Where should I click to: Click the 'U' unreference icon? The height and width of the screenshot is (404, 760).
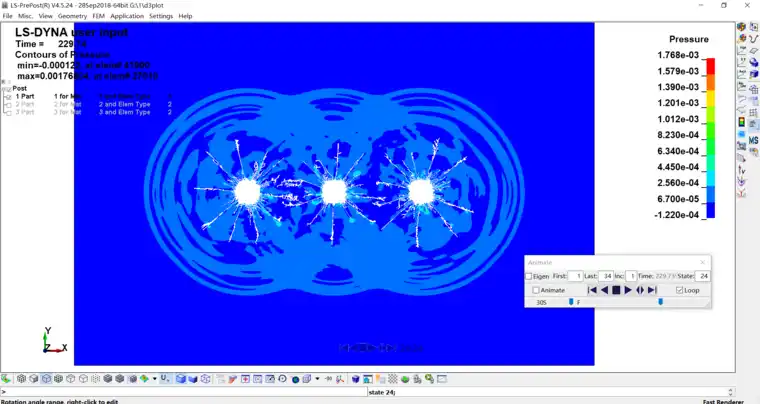coord(165,379)
